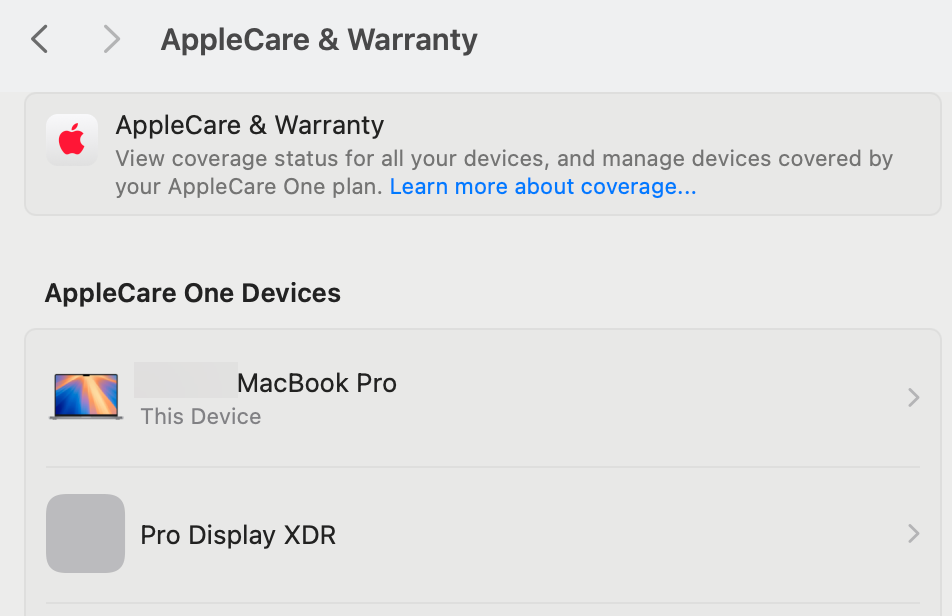Go back with the left chevron
Viewport: 952px width, 616px height.
pyautogui.click(x=40, y=40)
